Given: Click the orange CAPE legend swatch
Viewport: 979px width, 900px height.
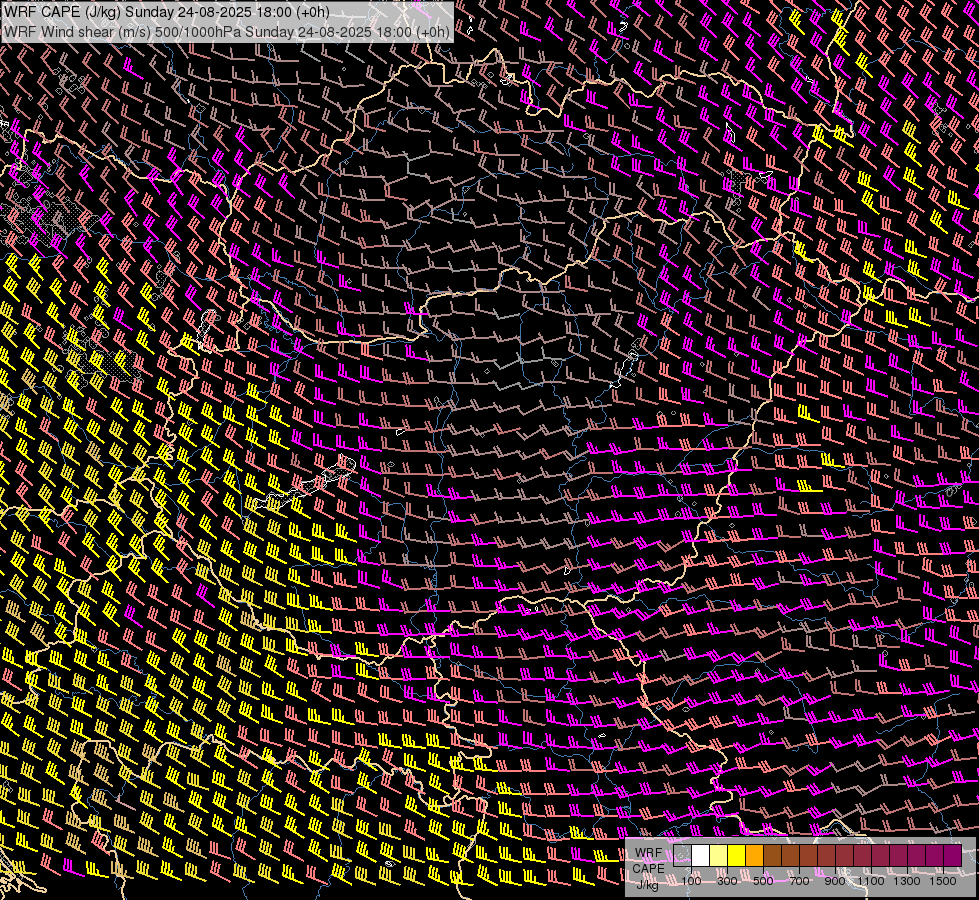Looking at the screenshot, I should click(754, 855).
